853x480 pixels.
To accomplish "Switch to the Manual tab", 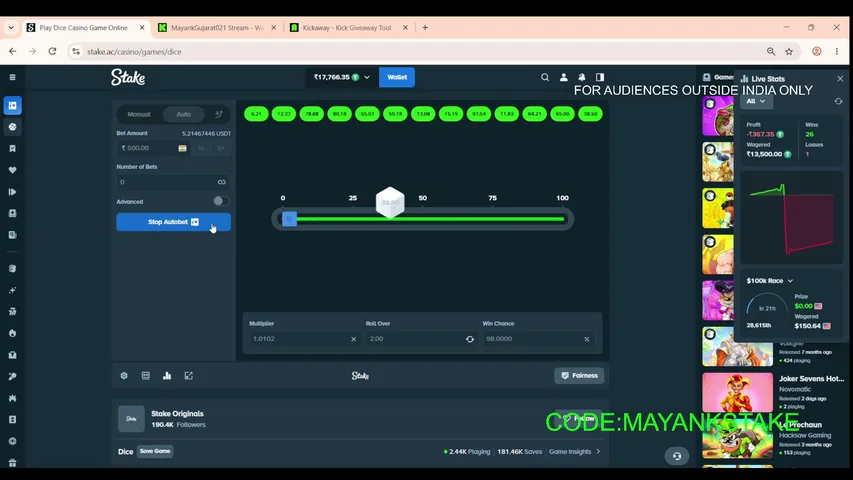I will coord(139,114).
